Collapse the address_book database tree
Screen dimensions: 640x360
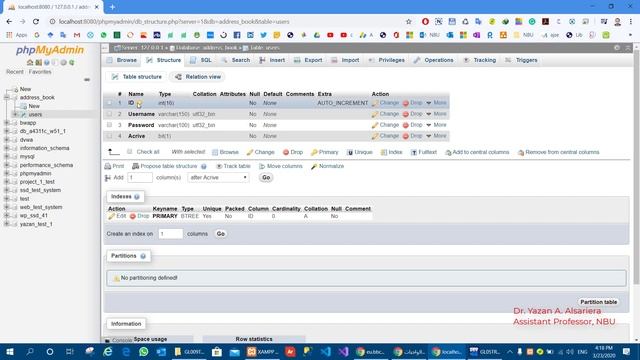point(7,98)
